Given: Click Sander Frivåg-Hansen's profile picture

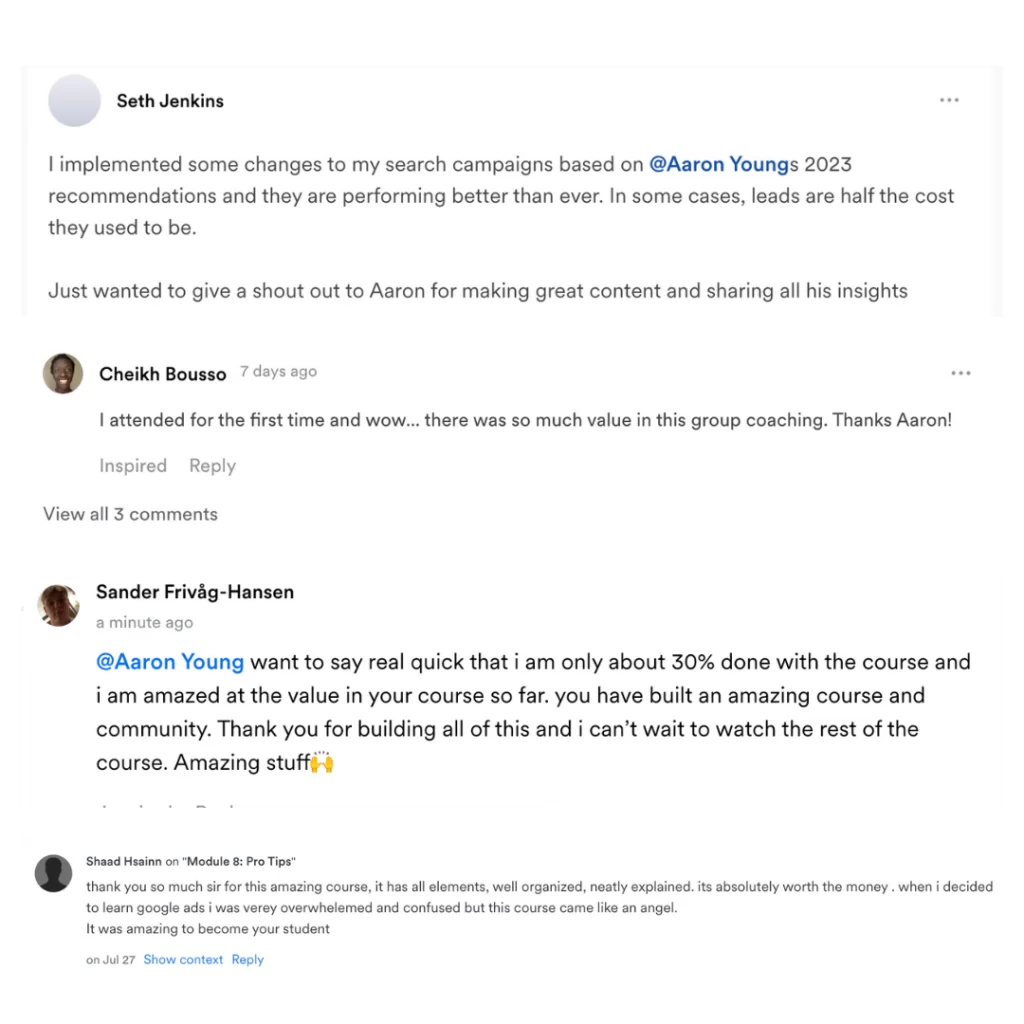Looking at the screenshot, I should click(58, 605).
